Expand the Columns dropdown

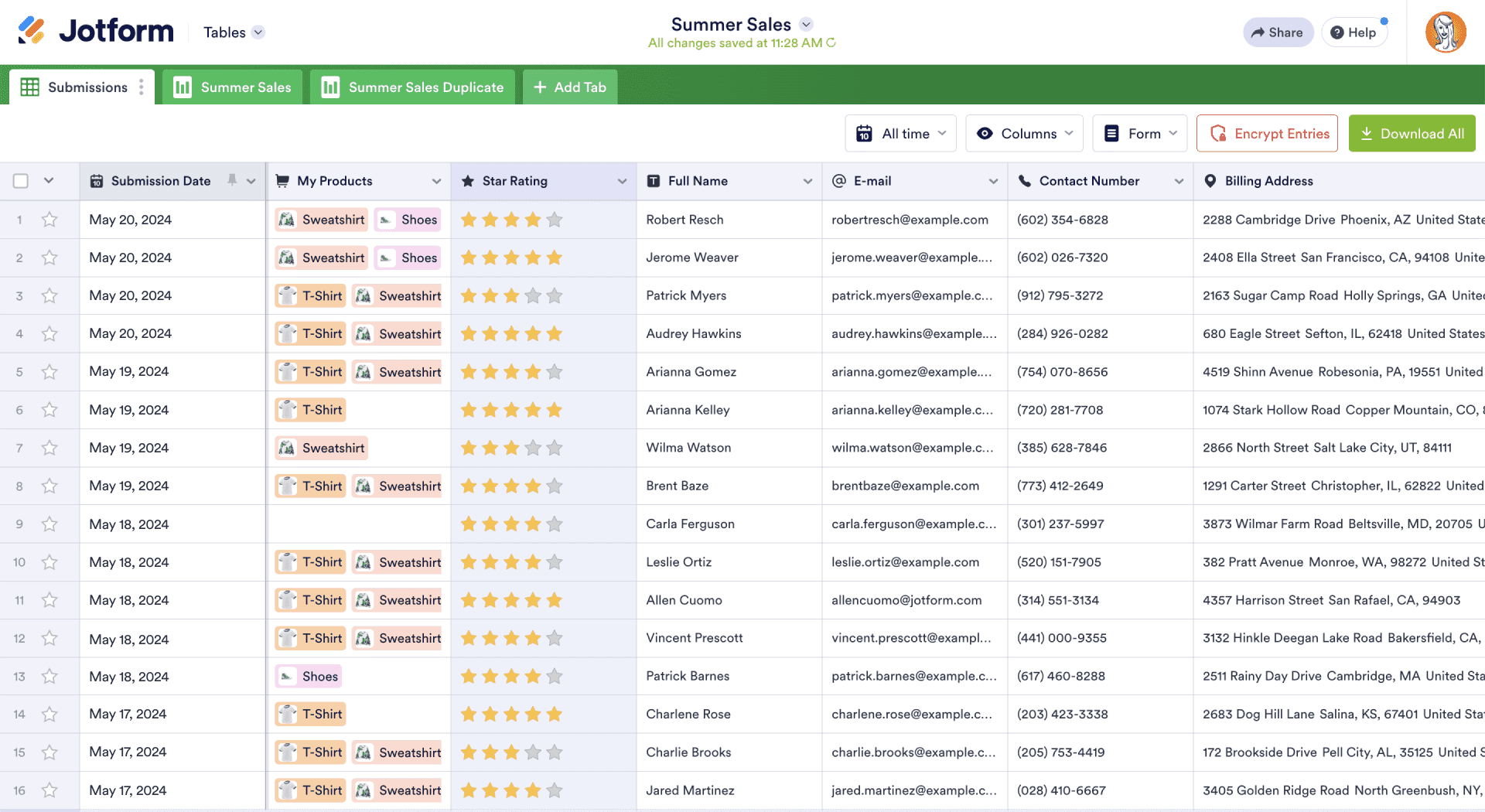click(1024, 133)
